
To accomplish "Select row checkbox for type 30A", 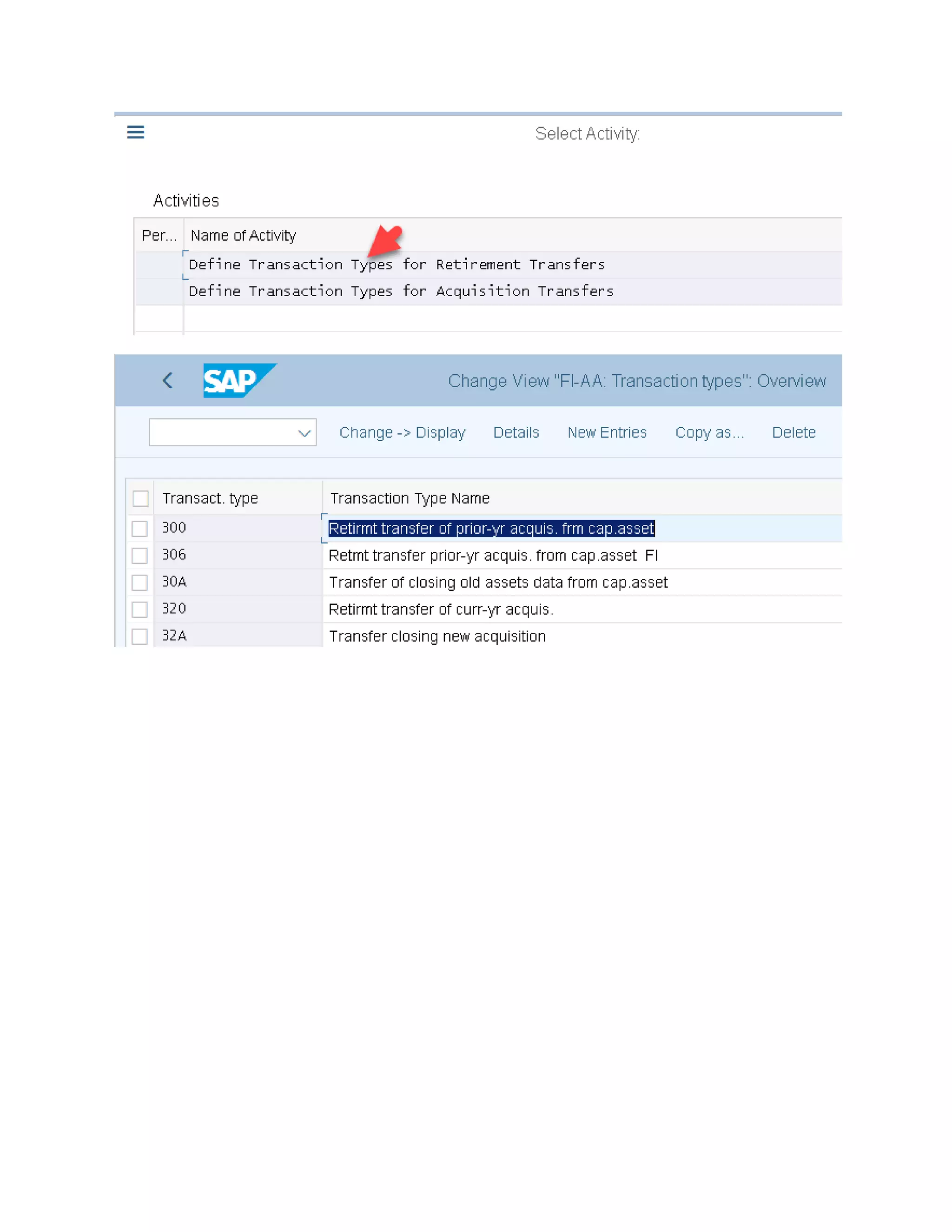I will point(140,583).
